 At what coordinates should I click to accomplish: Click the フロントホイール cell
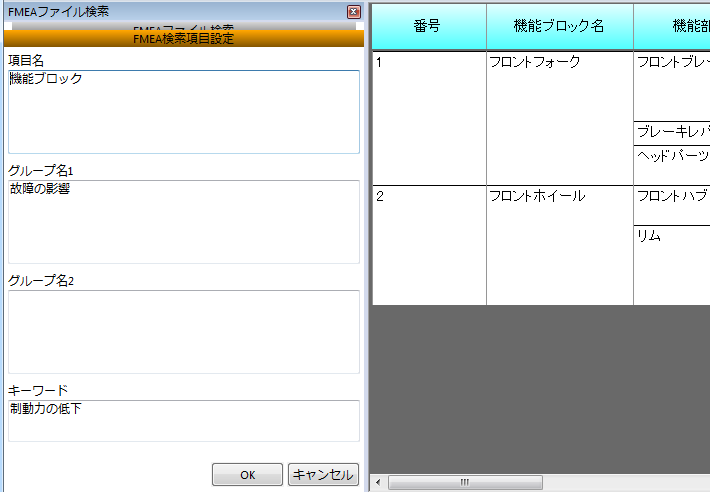pyautogui.click(x=560, y=244)
